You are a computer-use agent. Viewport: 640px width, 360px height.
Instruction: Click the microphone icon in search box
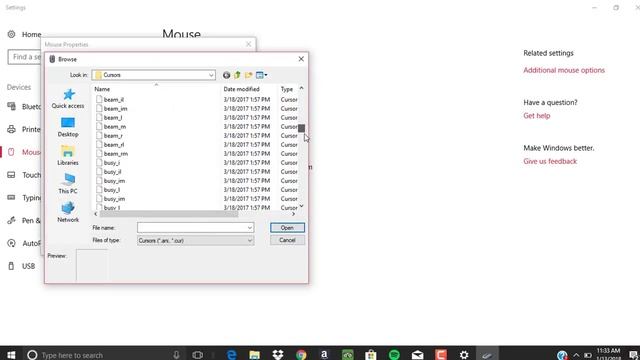click(176, 355)
